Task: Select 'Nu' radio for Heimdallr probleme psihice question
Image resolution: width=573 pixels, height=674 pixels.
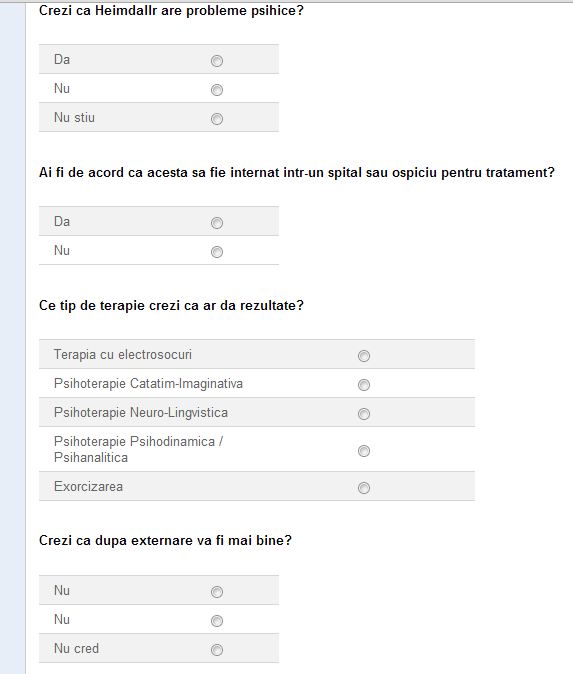Action: (217, 90)
